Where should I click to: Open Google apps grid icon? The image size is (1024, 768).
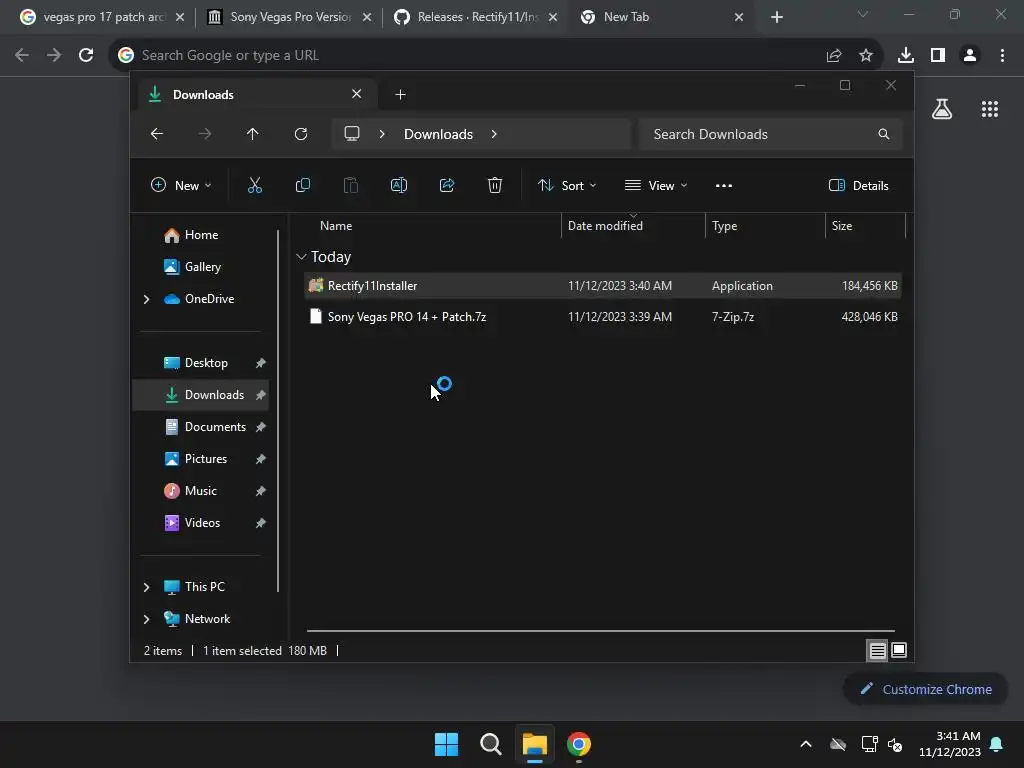click(990, 109)
